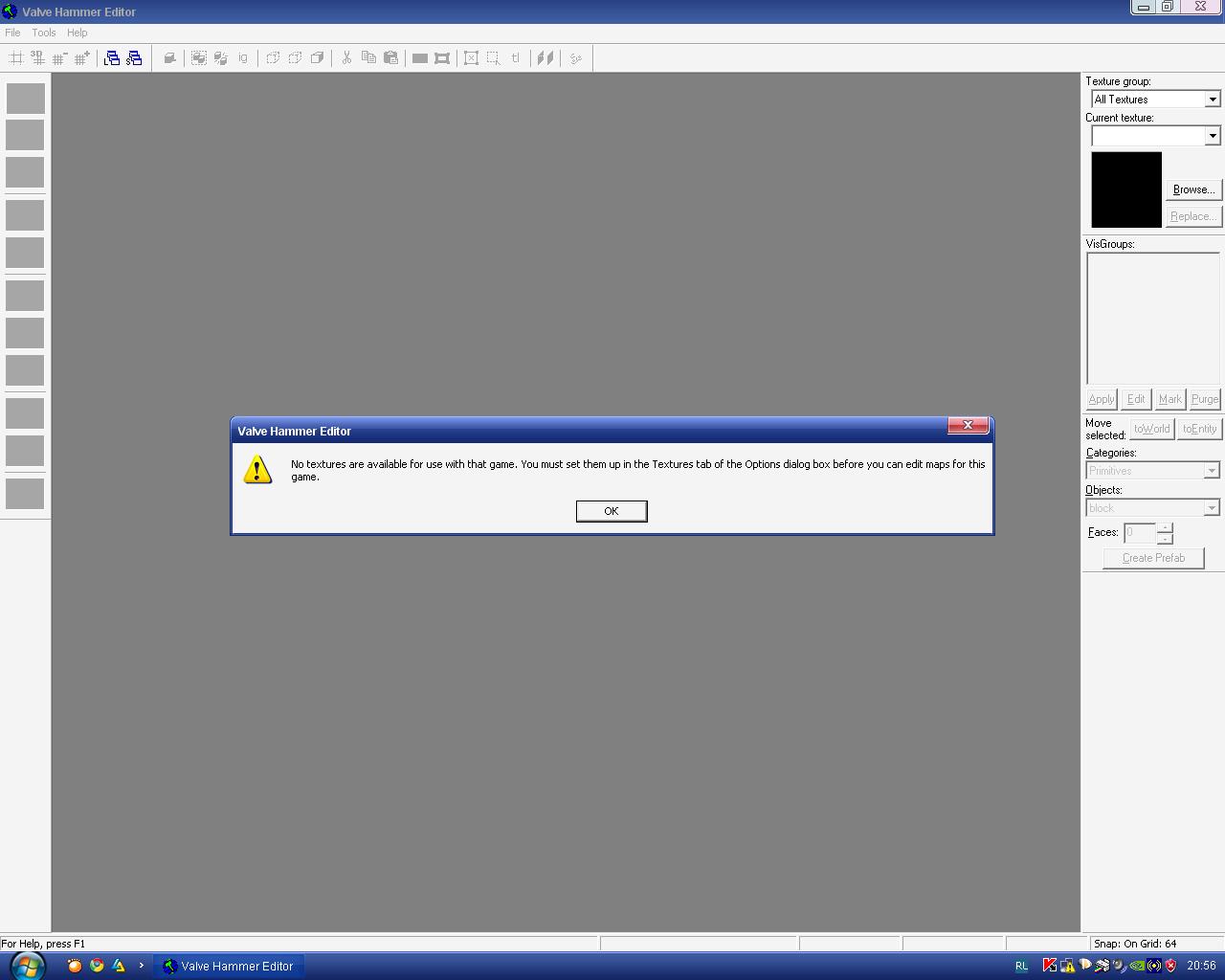Click the Copy toolbar icon
The height and width of the screenshot is (980, 1225).
pyautogui.click(x=368, y=58)
